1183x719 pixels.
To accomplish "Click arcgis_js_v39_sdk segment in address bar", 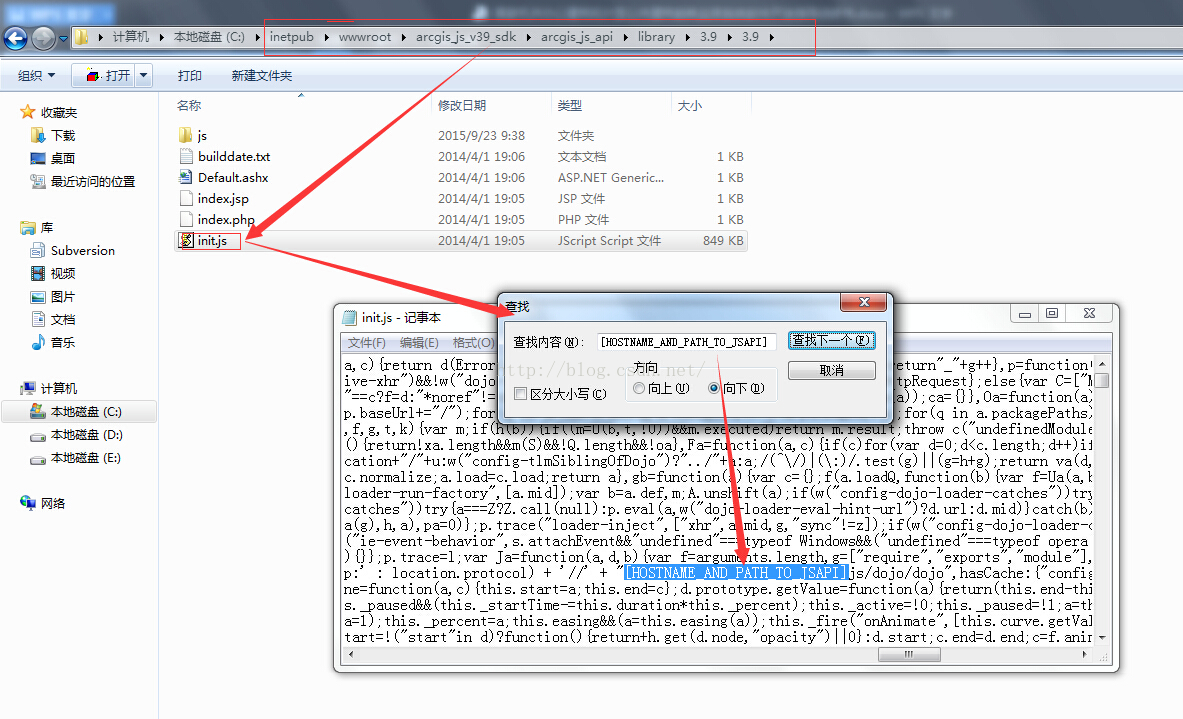I will click(x=466, y=37).
